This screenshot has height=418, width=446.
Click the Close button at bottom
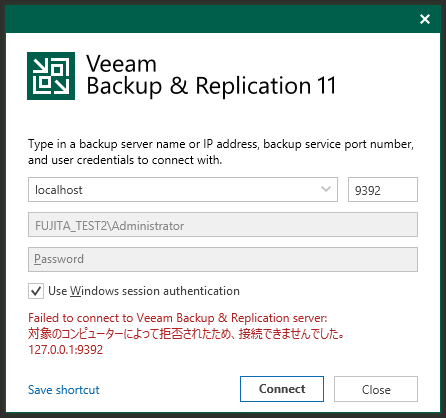click(376, 389)
